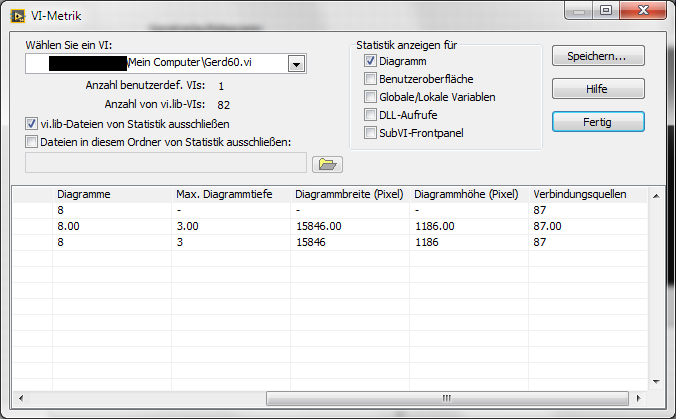Click table scroll down arrow

coord(656,381)
